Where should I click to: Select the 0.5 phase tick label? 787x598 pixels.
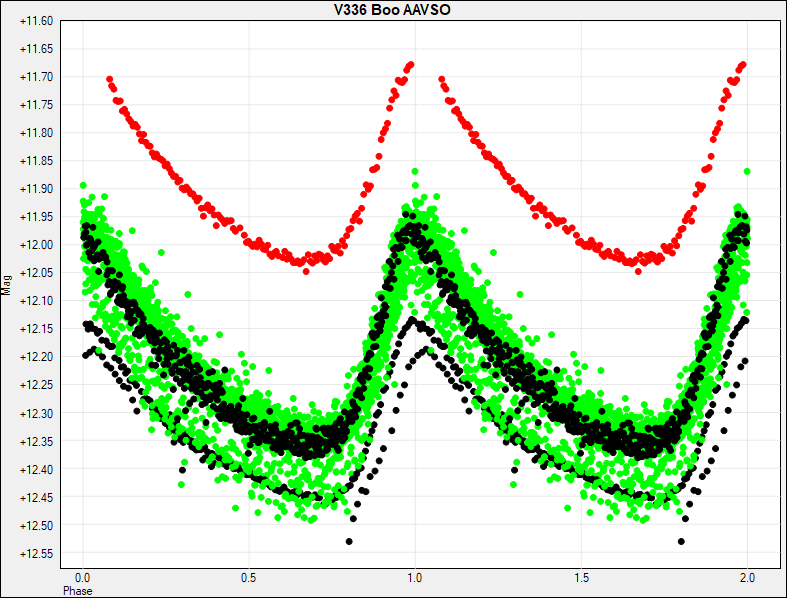(248, 577)
